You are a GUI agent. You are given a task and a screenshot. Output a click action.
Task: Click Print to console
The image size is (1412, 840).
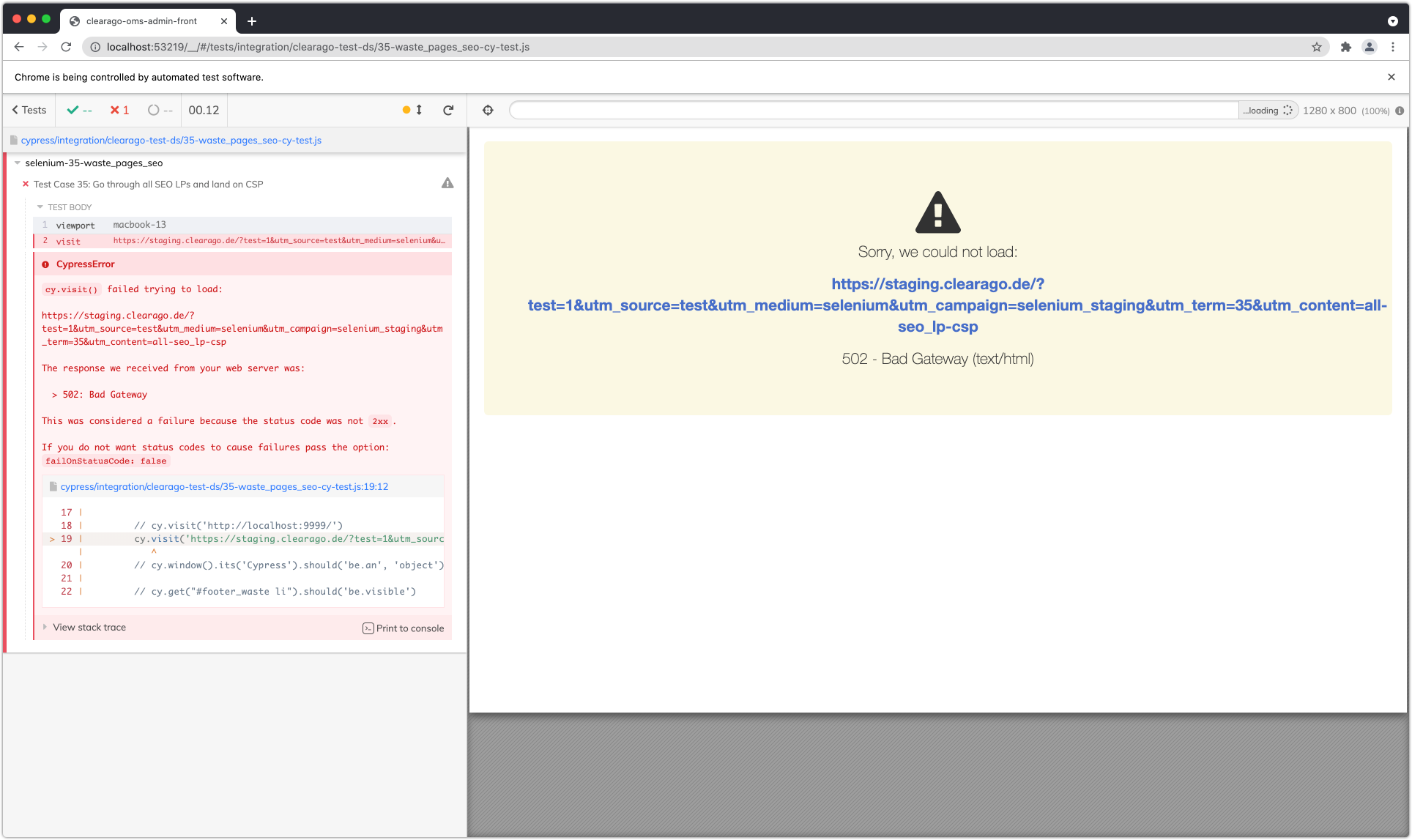point(404,628)
